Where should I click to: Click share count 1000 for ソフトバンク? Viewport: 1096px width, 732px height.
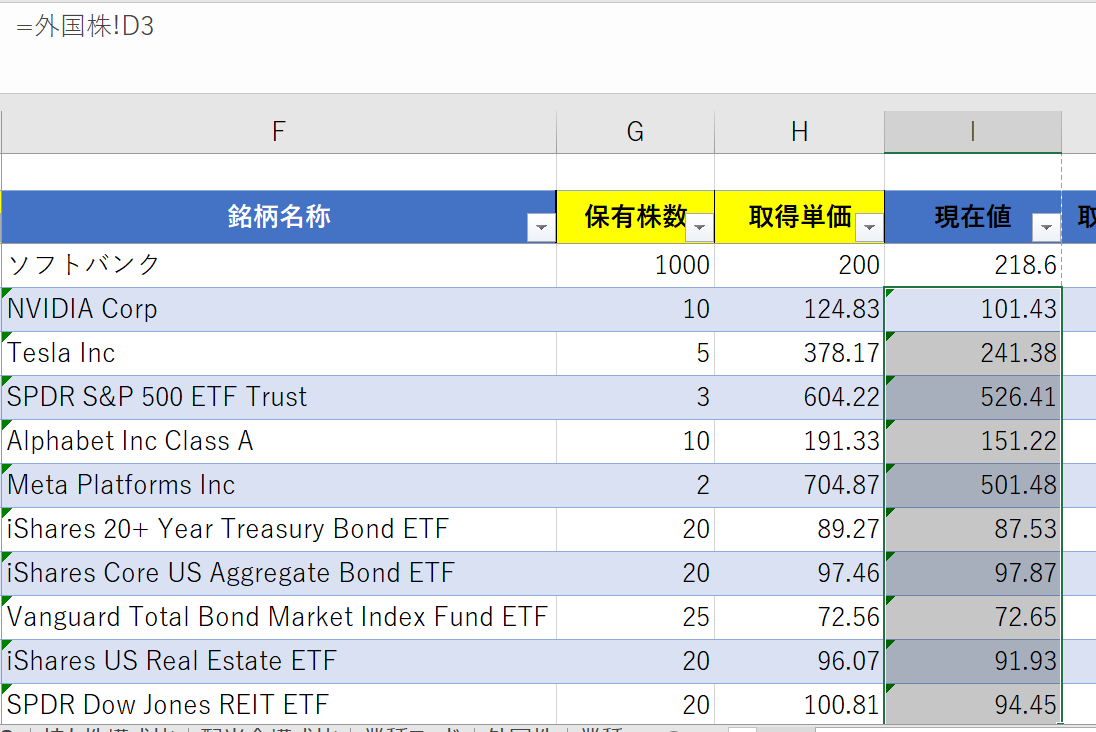[x=635, y=265]
